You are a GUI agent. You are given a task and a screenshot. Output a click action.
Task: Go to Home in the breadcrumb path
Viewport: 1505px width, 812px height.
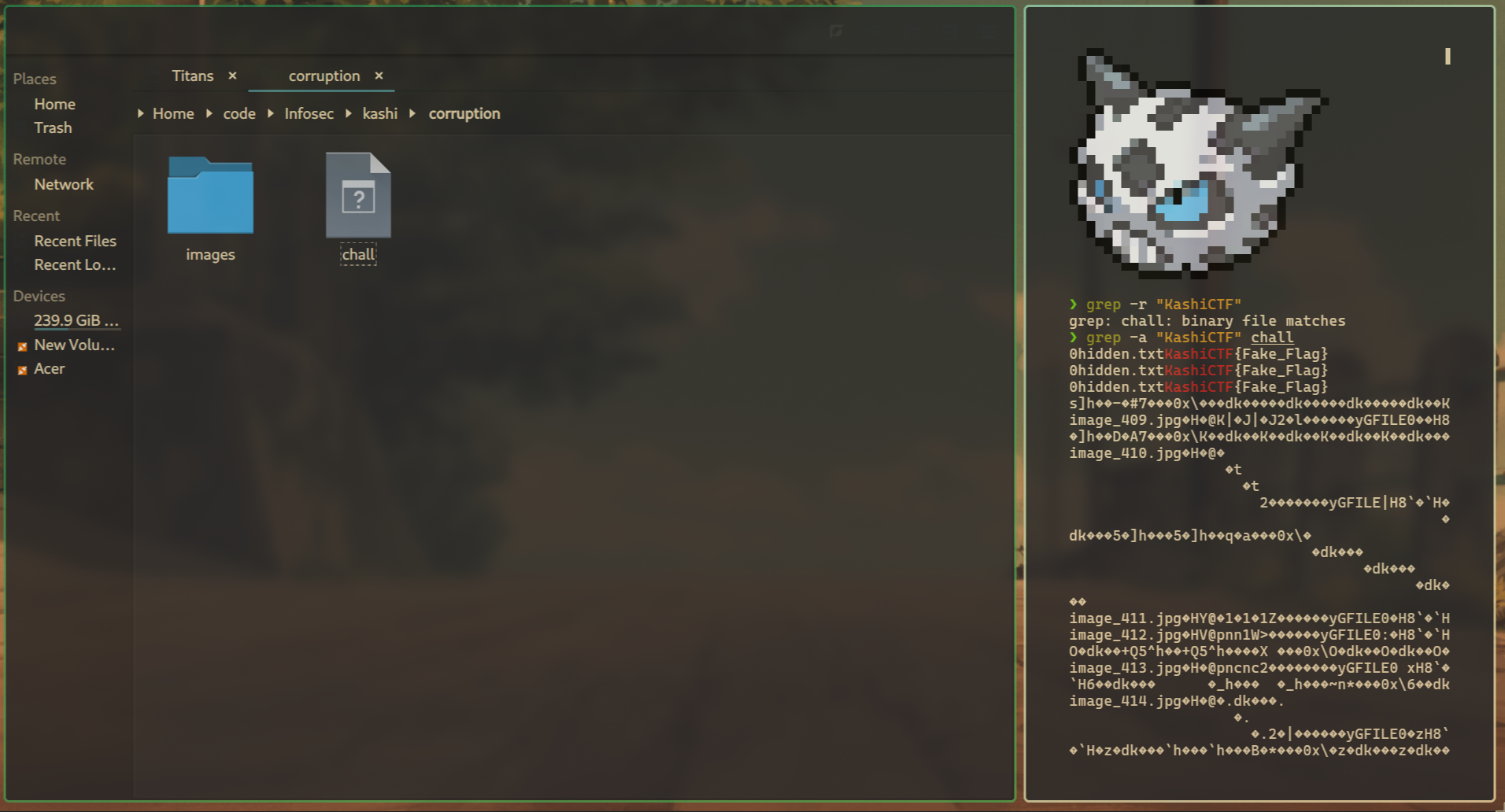point(173,113)
